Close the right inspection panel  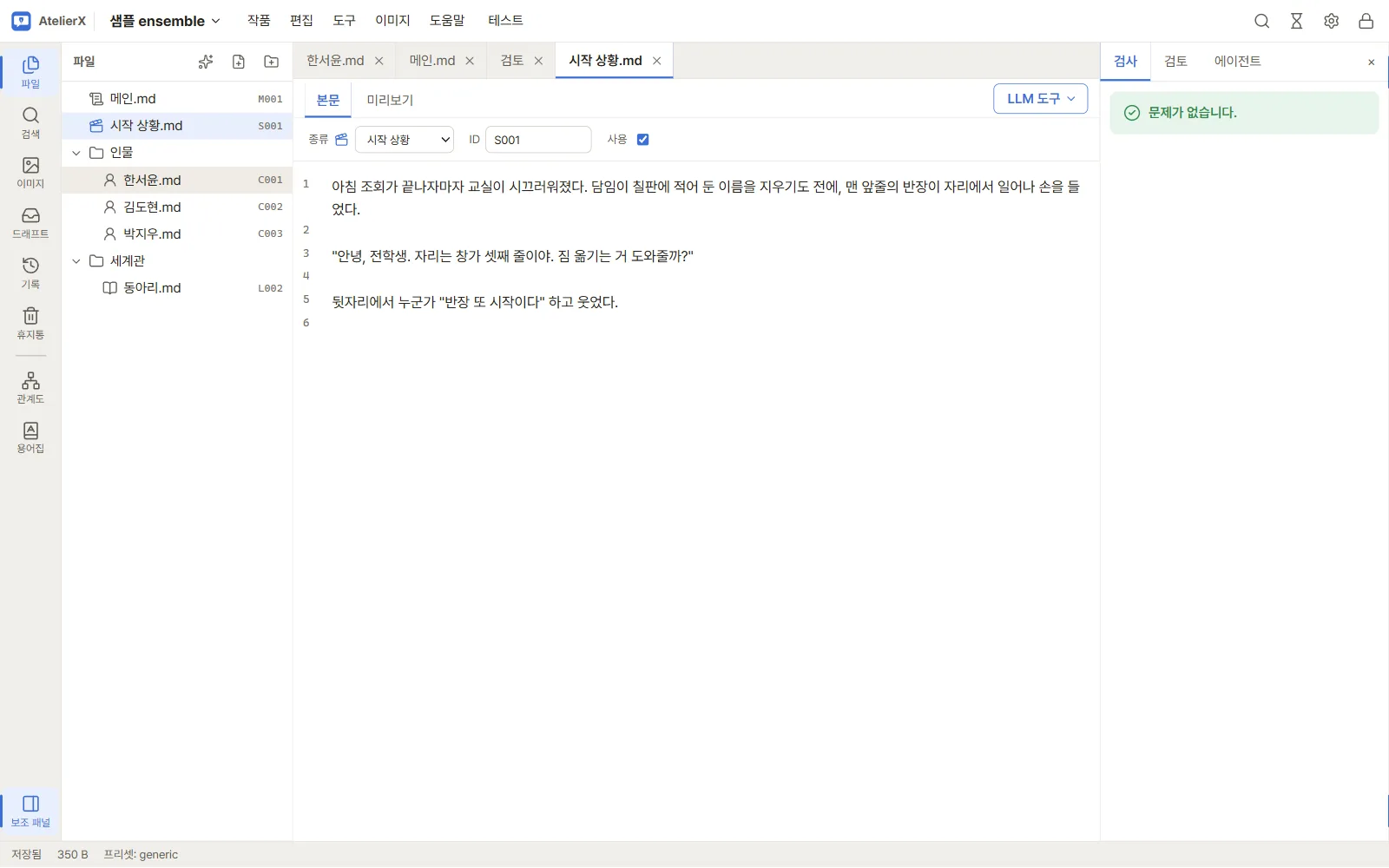point(1372,62)
